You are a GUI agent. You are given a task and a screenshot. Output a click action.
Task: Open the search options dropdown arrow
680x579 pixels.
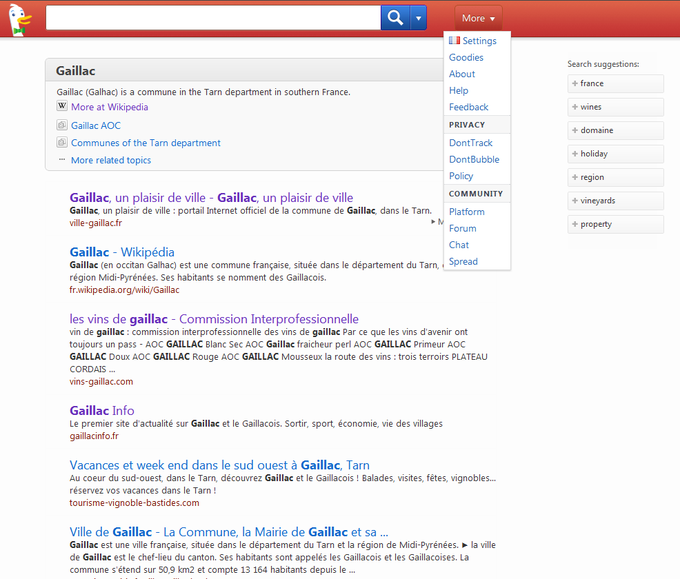click(418, 18)
